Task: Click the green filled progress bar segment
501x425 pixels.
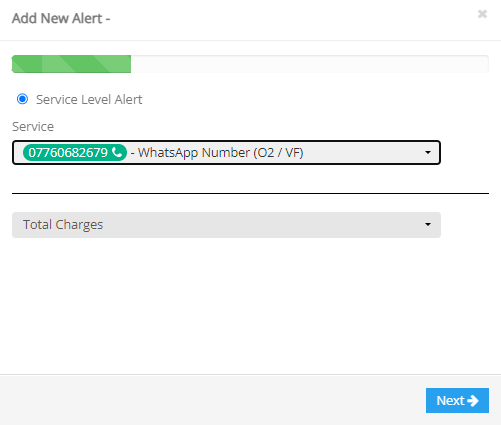Action: 71,64
